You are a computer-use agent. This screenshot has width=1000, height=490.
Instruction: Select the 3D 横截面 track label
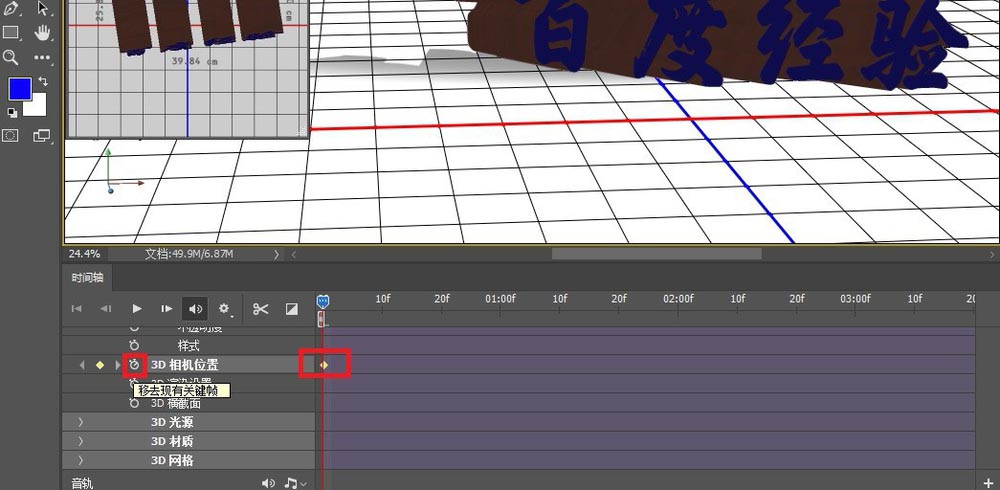(x=176, y=403)
